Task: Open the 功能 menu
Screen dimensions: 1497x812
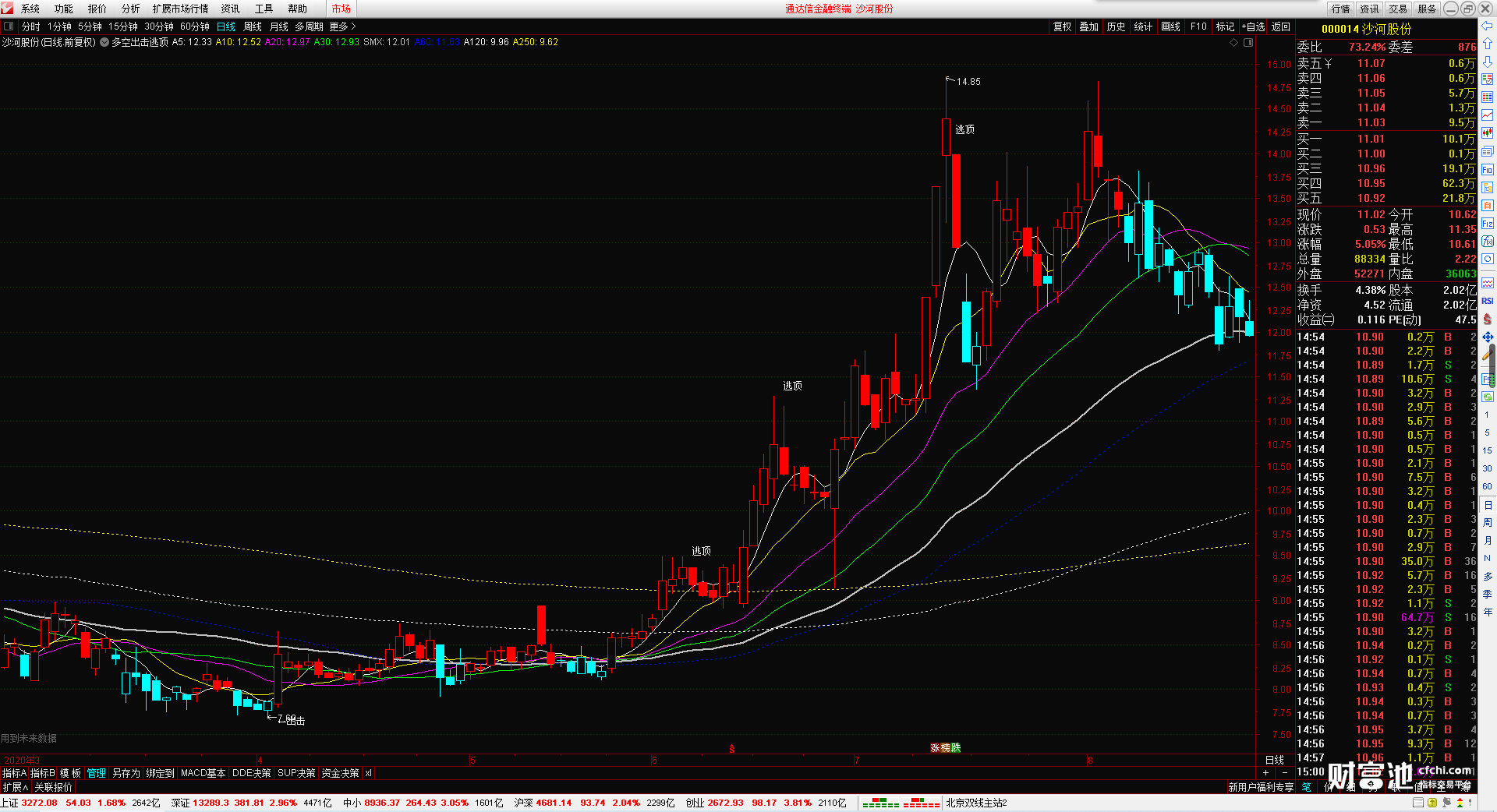Action: (x=64, y=9)
